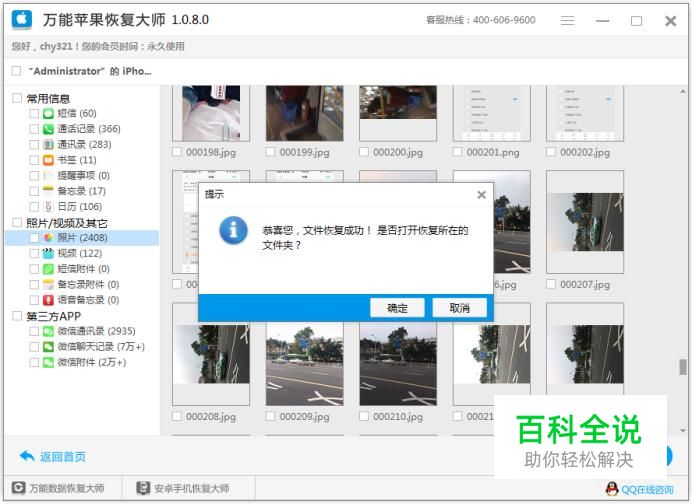692x504 pixels.
Task: Click the call history (通话记录) phone icon
Action: [48, 129]
